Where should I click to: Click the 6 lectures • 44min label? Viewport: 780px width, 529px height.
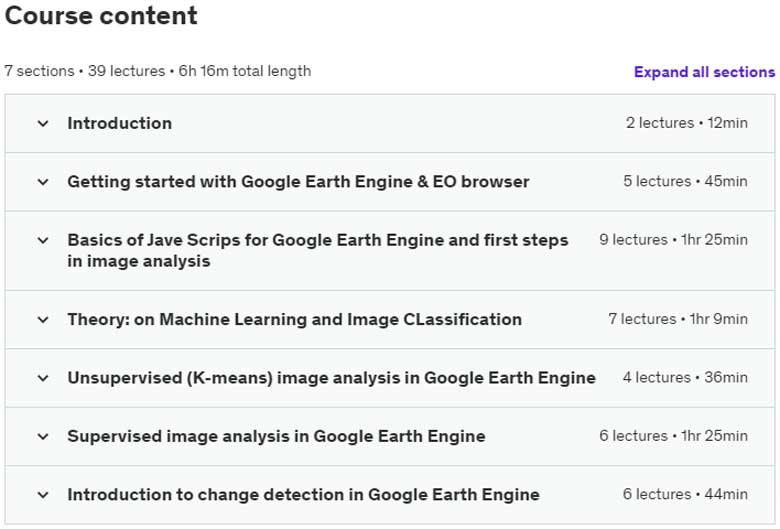pos(685,494)
